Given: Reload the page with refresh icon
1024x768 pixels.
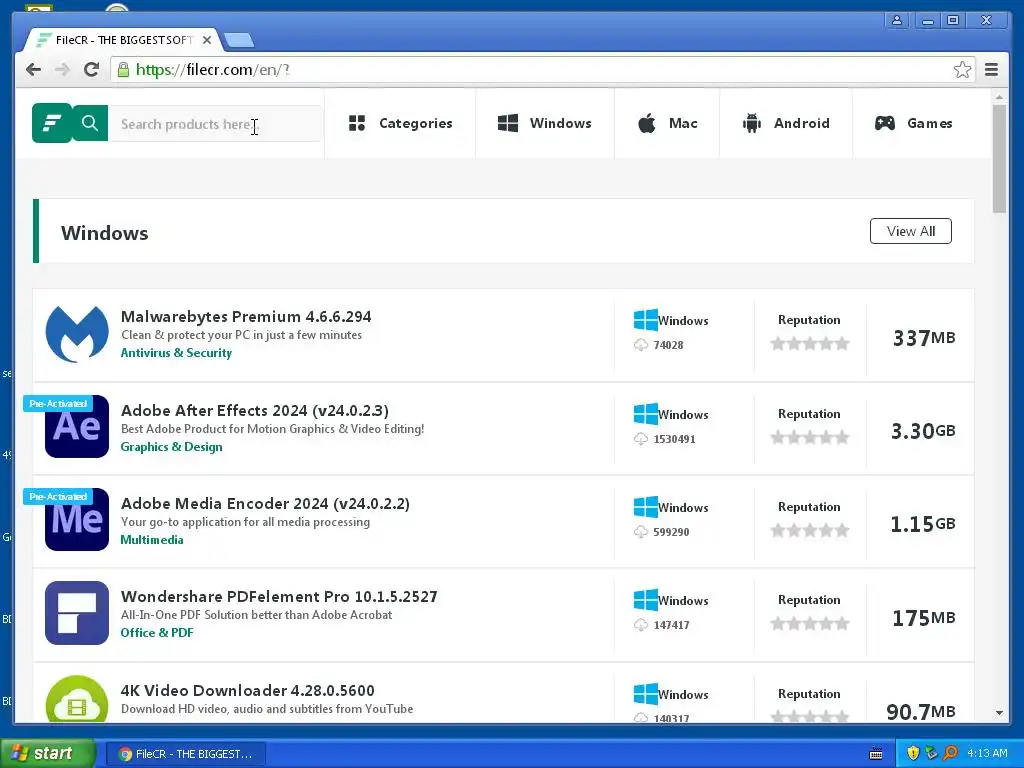Looking at the screenshot, I should [x=91, y=70].
